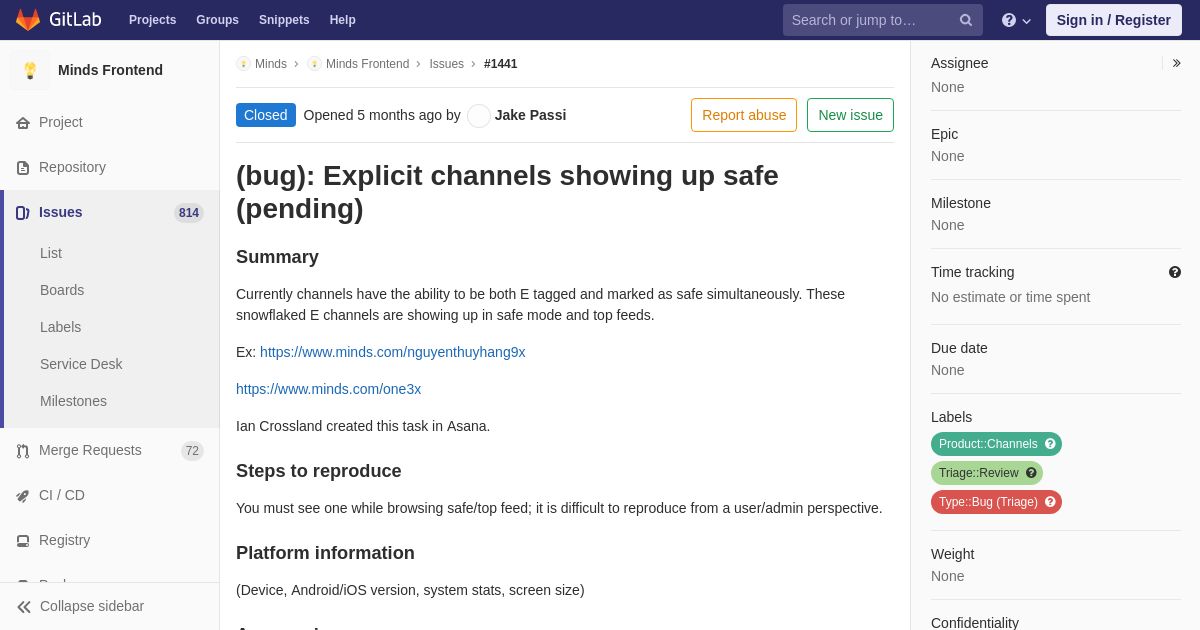1200x630 pixels.
Task: Open the nguyenthuyhang9x minds.com link
Action: pyautogui.click(x=392, y=352)
